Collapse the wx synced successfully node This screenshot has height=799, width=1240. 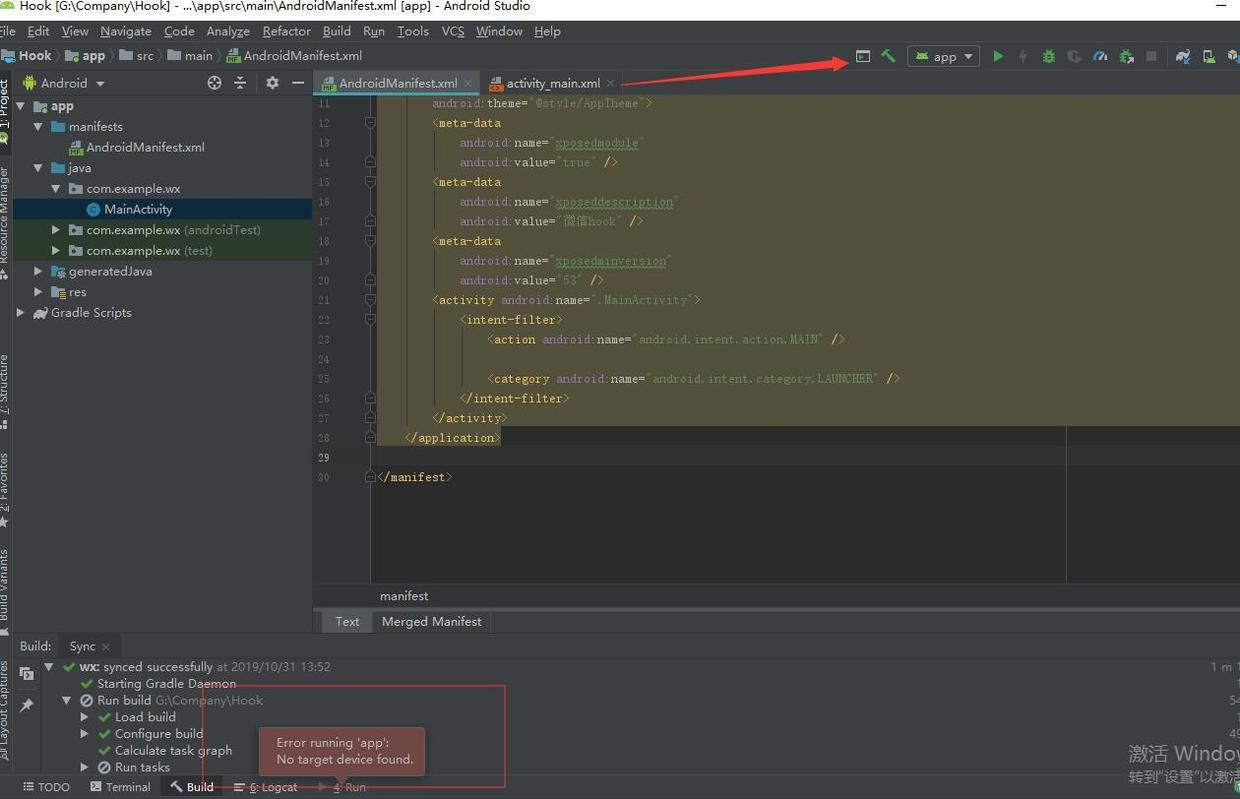pyautogui.click(x=48, y=667)
